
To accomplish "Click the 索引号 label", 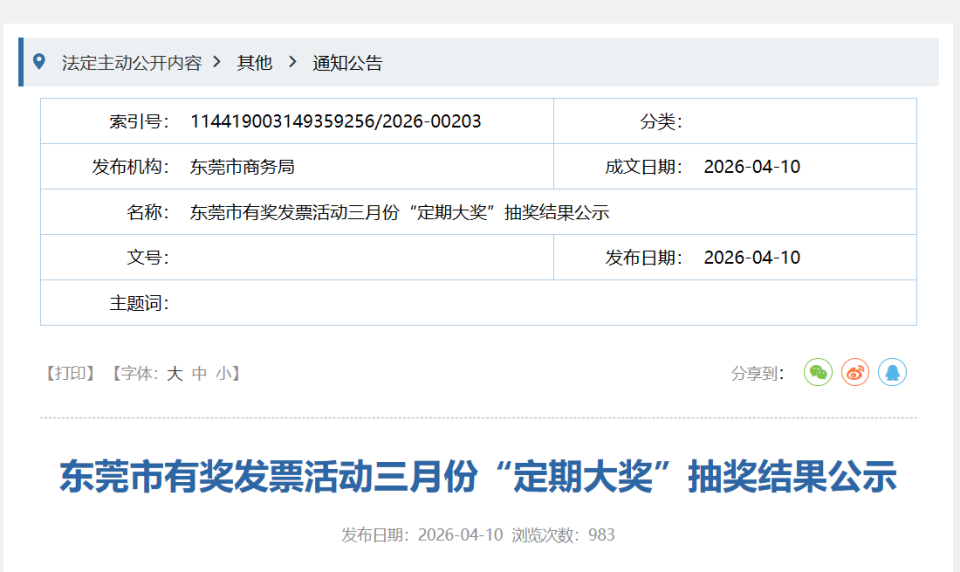I will click(139, 121).
